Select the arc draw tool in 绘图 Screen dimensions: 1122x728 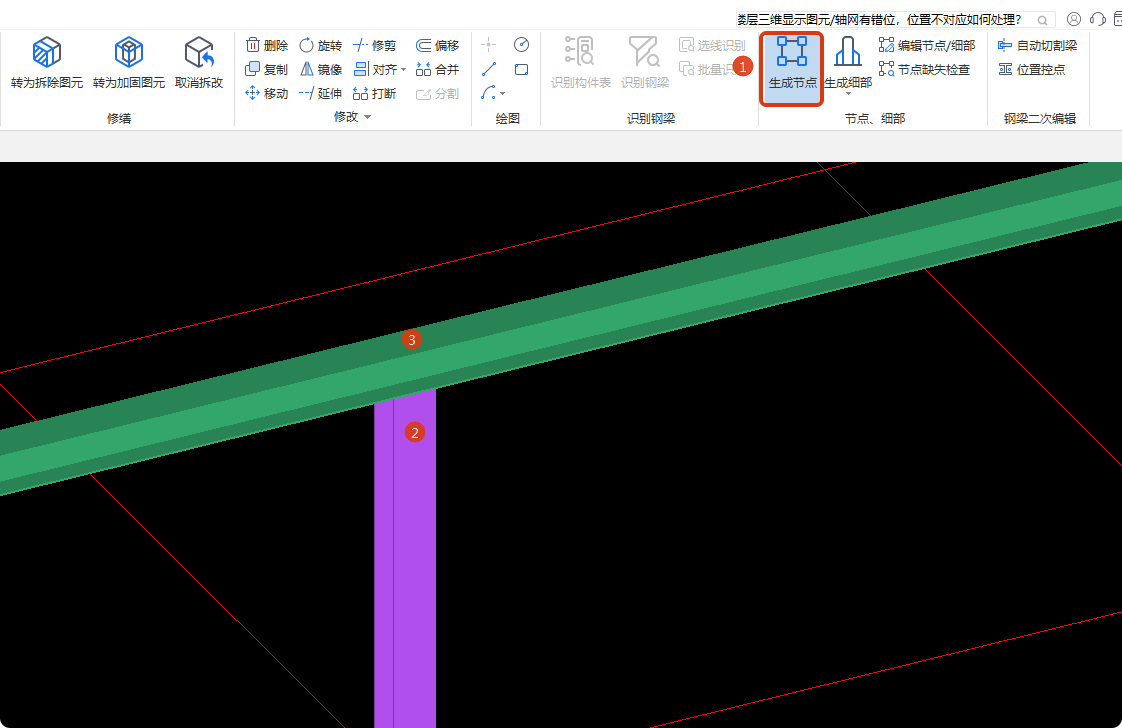click(488, 93)
